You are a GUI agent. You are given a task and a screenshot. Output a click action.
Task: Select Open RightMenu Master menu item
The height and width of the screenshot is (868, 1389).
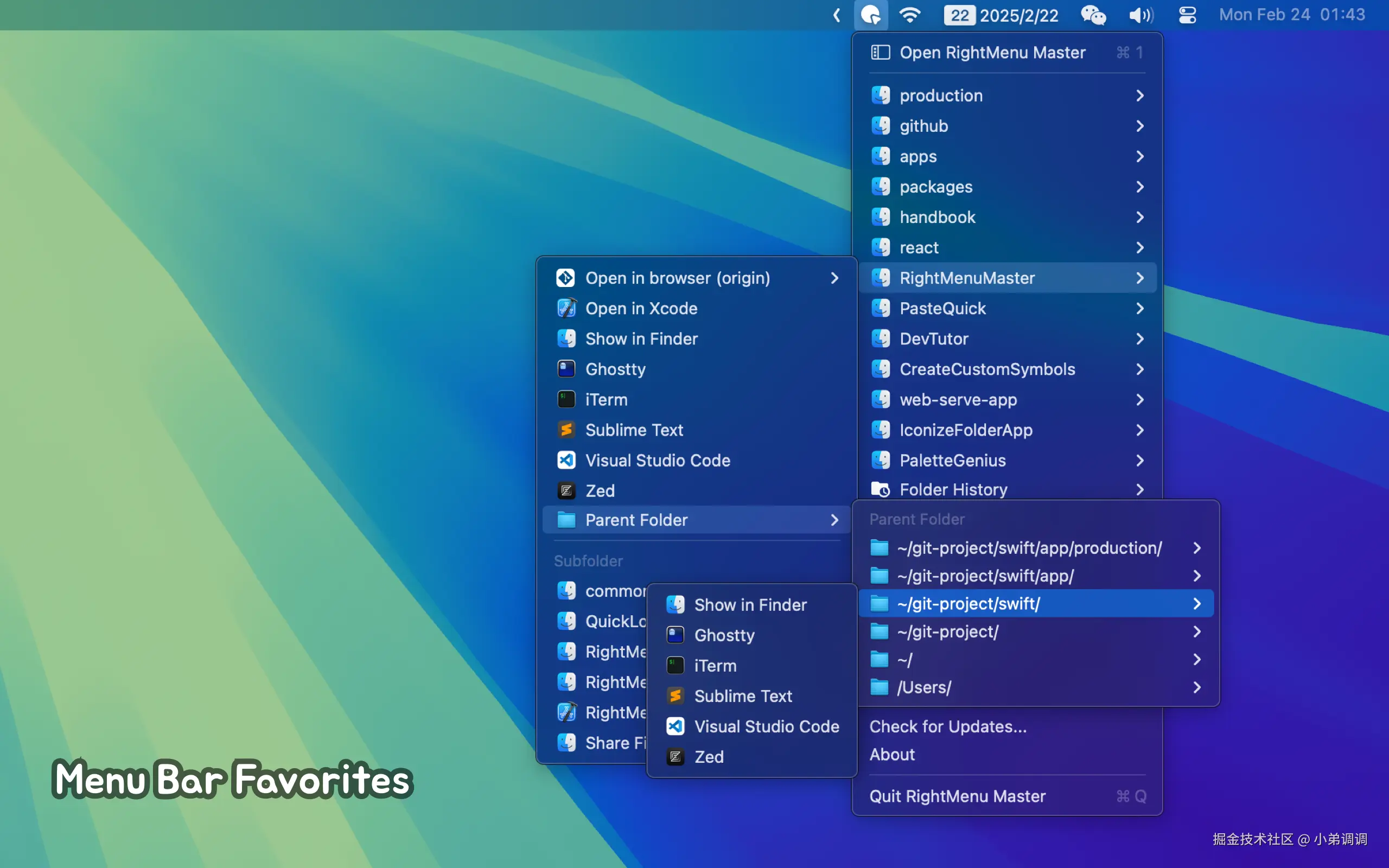coord(992,53)
